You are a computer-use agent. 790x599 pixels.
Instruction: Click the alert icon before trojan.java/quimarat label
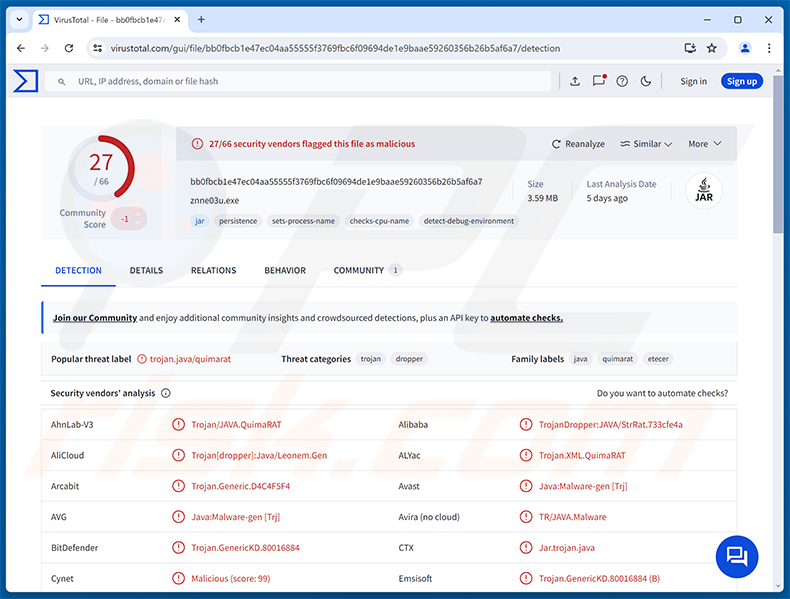pyautogui.click(x=142, y=359)
